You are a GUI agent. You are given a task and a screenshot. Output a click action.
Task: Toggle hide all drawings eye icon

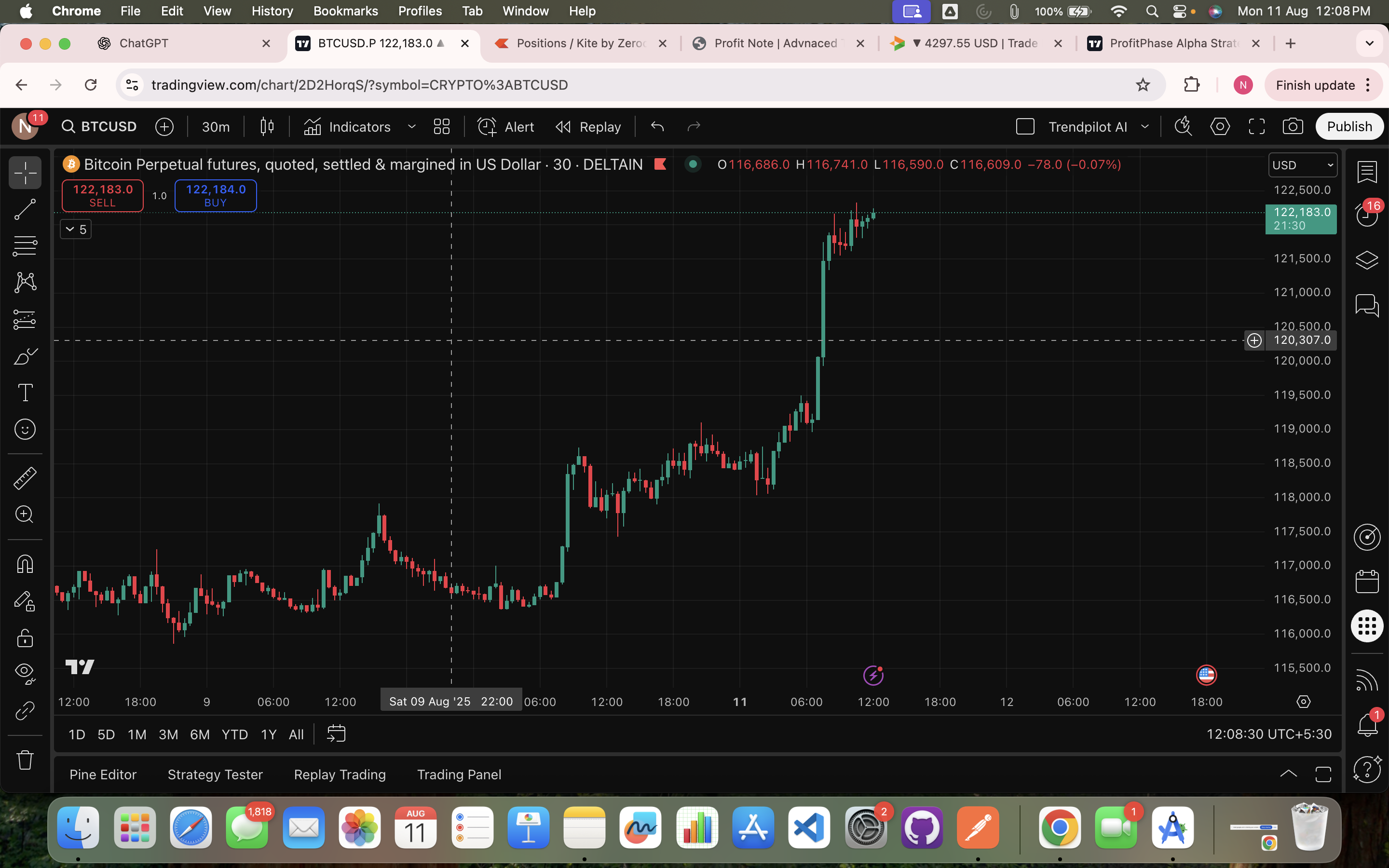[x=25, y=672]
